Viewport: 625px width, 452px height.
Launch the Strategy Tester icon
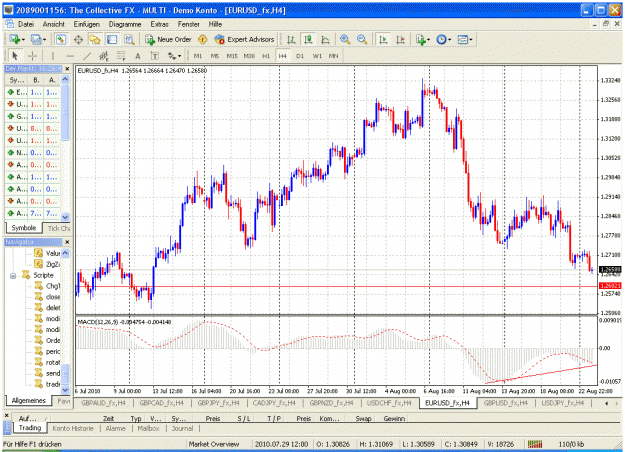pyautogui.click(x=129, y=39)
